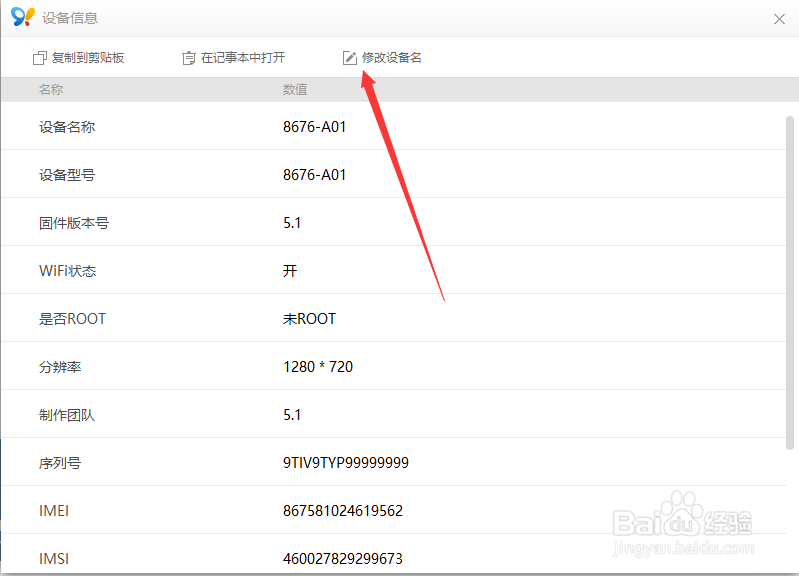Open device info via 在记事本中打开 label
The image size is (799, 576).
(x=243, y=58)
